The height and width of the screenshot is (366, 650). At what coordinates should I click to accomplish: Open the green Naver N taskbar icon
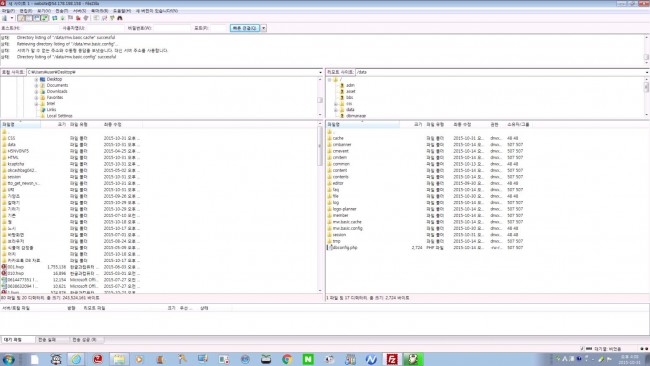(x=308, y=359)
